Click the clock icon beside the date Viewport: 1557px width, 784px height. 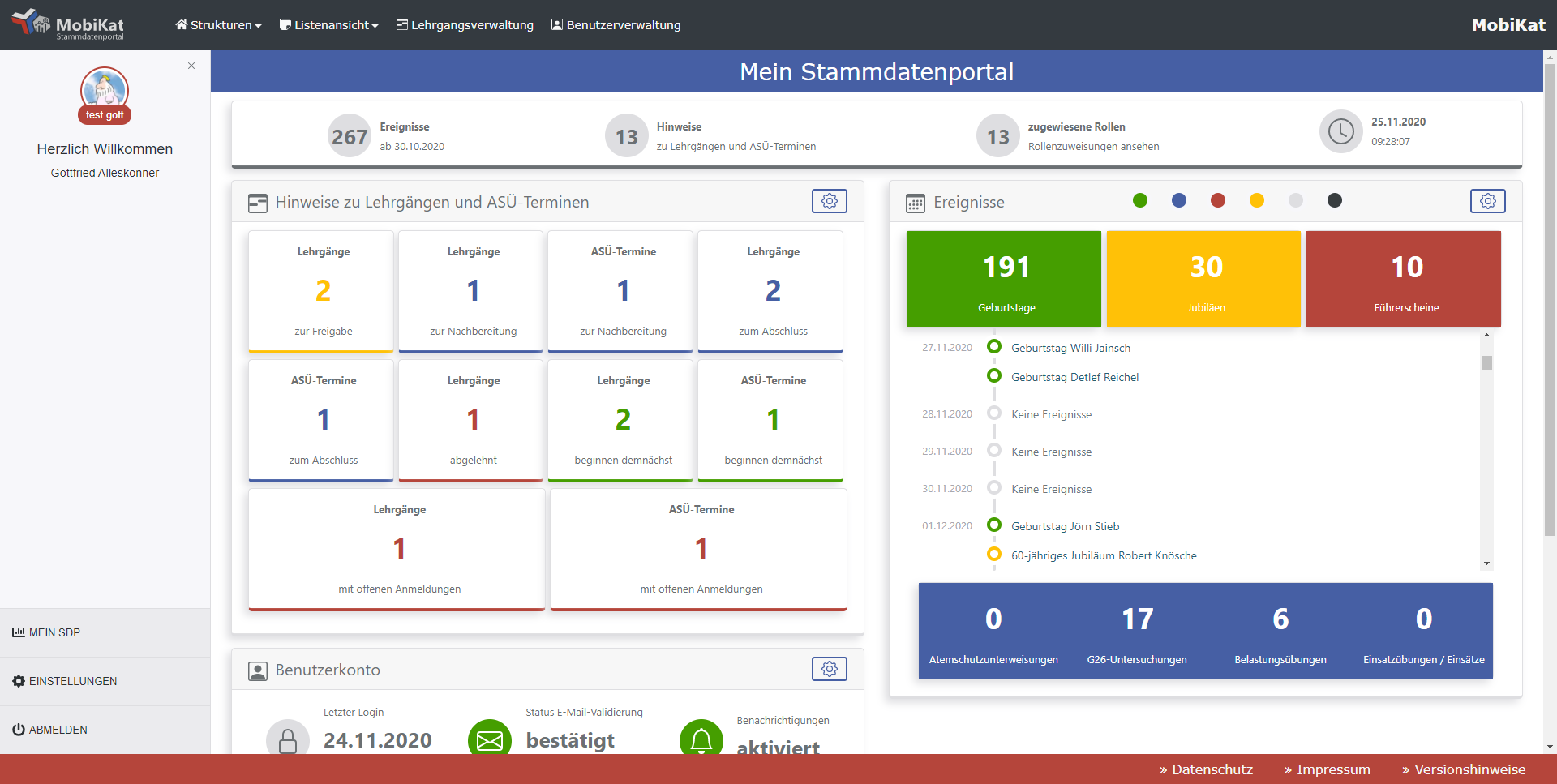click(1340, 131)
